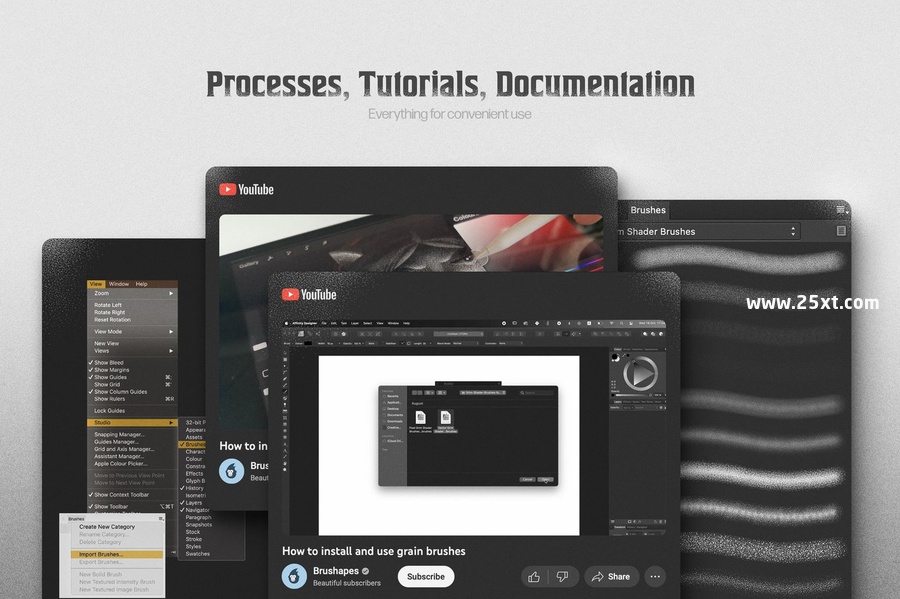Toggle Show Context Toolbar option

pos(132,495)
